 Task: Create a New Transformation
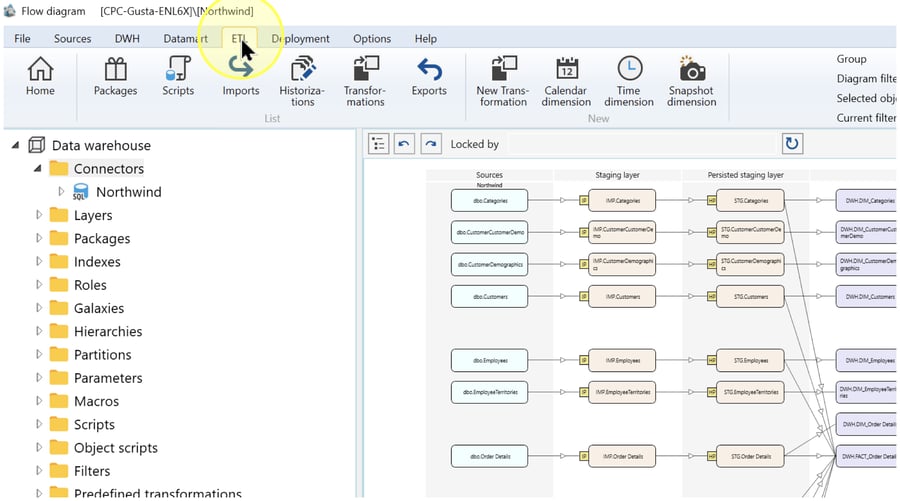502,81
